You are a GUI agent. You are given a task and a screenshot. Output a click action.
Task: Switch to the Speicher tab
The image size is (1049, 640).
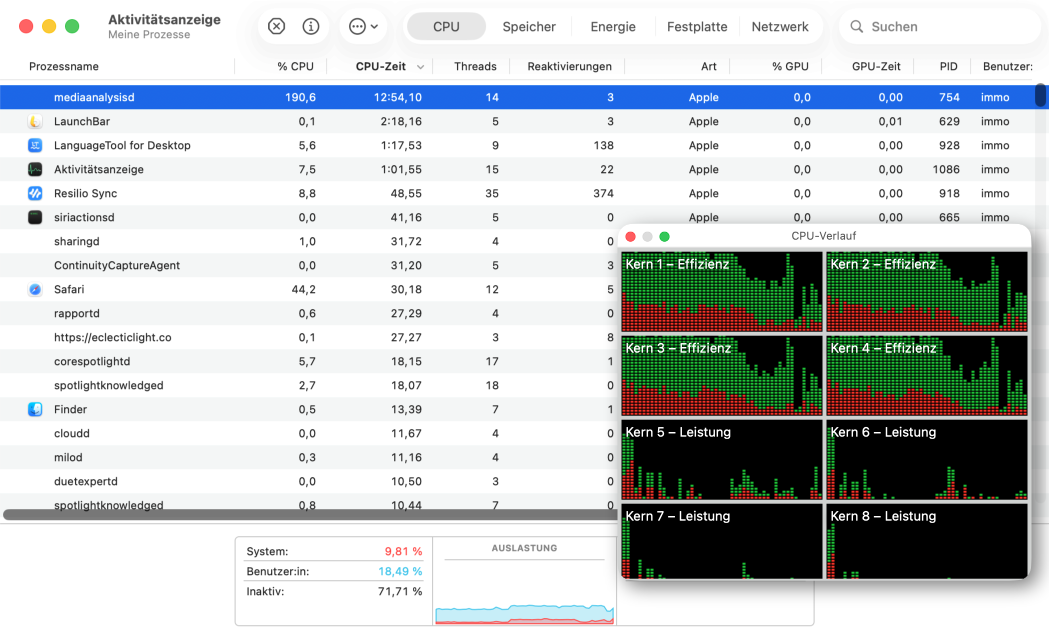(529, 27)
